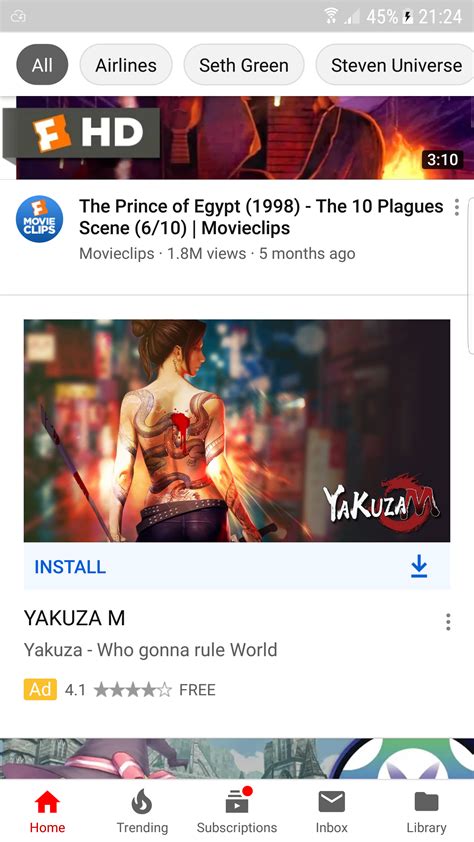
Task: Open the partially visible video thumbnail at bottom
Action: point(237,758)
